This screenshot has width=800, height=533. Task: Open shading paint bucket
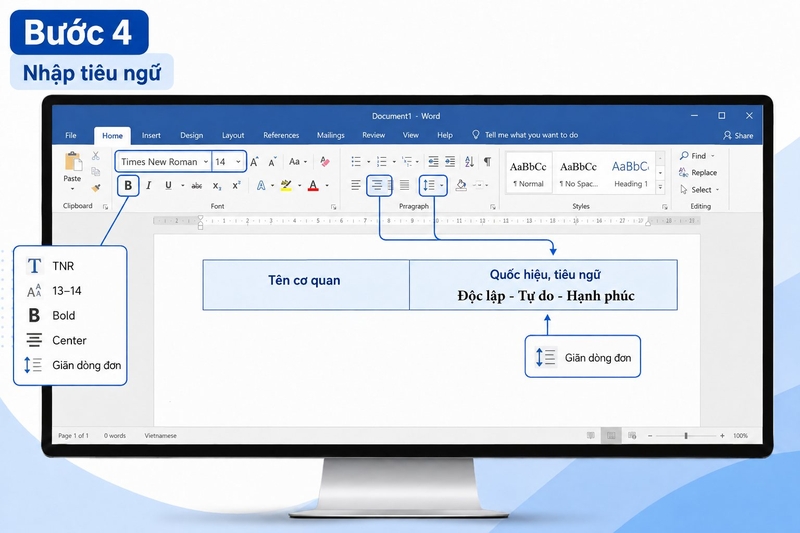click(x=461, y=185)
